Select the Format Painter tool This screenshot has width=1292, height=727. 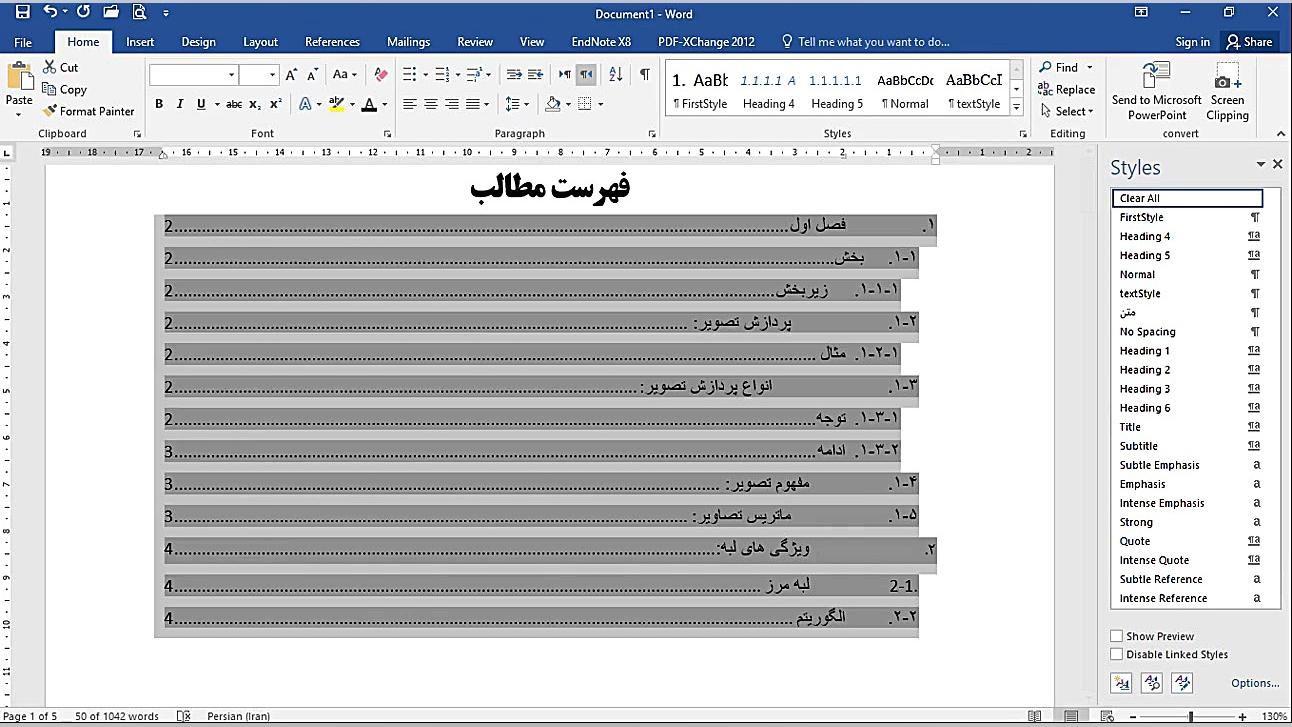pyautogui.click(x=88, y=111)
